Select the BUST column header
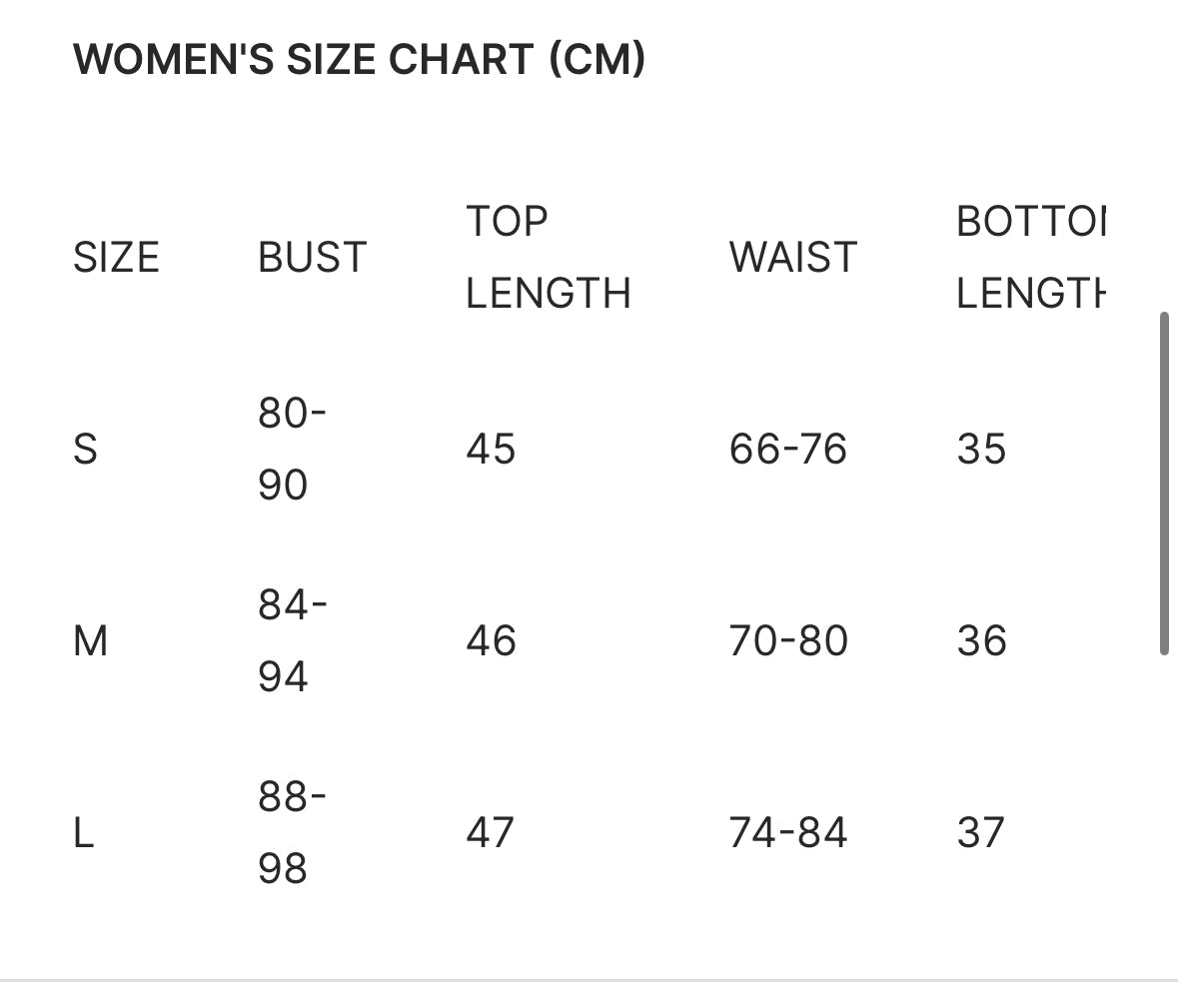 coord(312,258)
